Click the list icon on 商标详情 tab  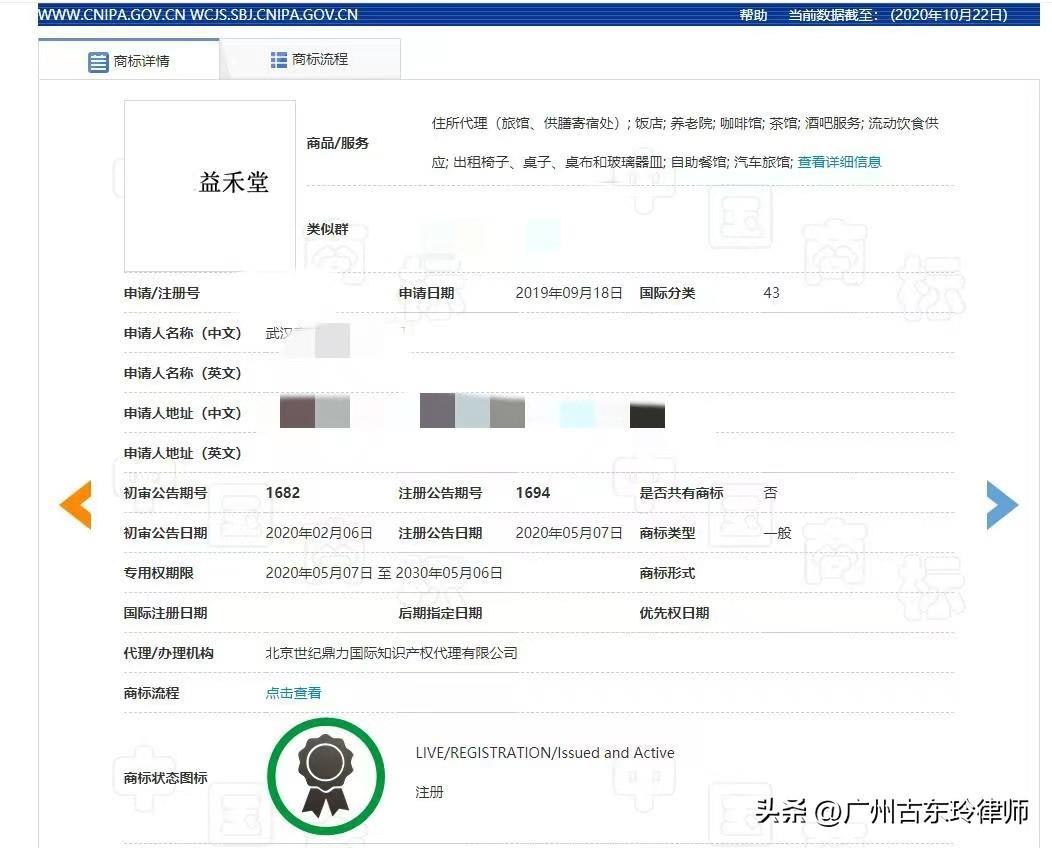pos(98,62)
